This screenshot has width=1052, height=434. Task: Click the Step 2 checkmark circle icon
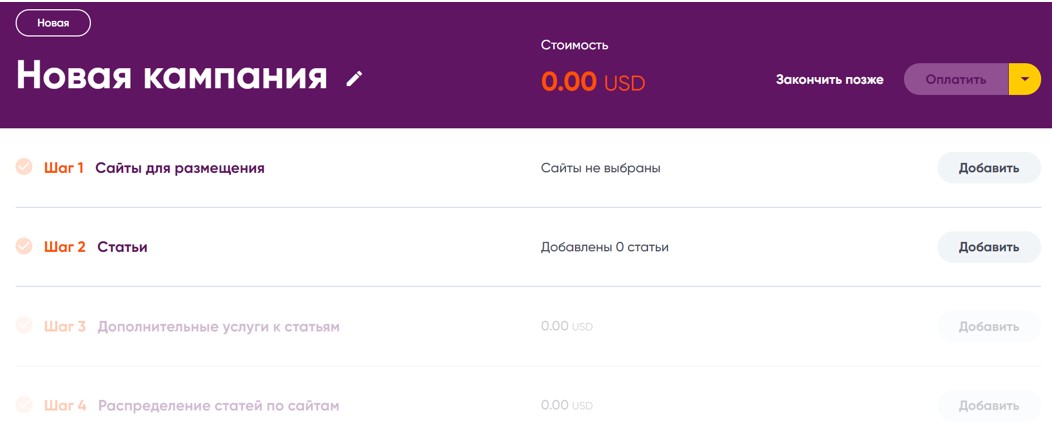click(x=24, y=246)
